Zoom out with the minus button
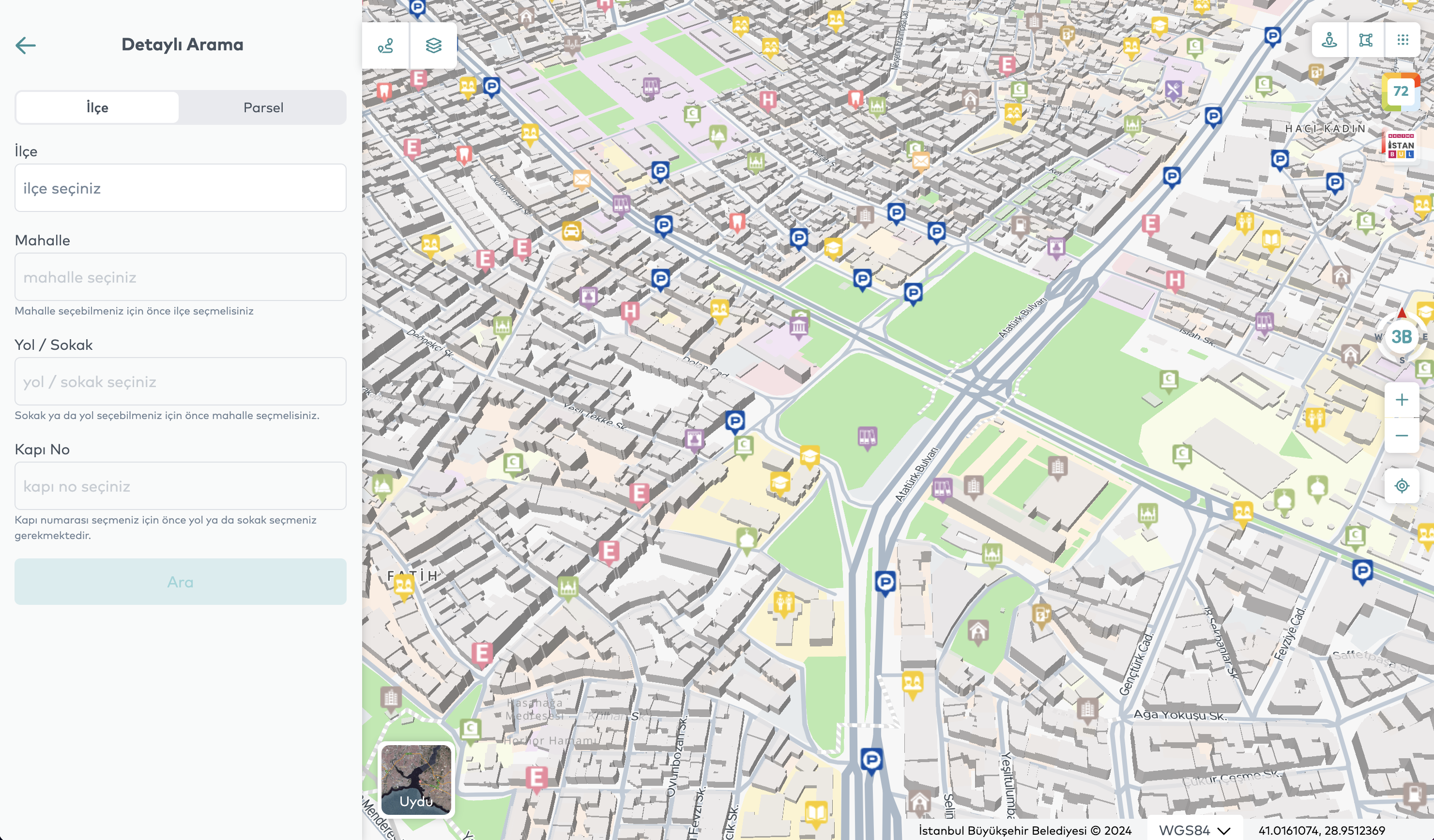Viewport: 1434px width, 840px height. click(1402, 435)
